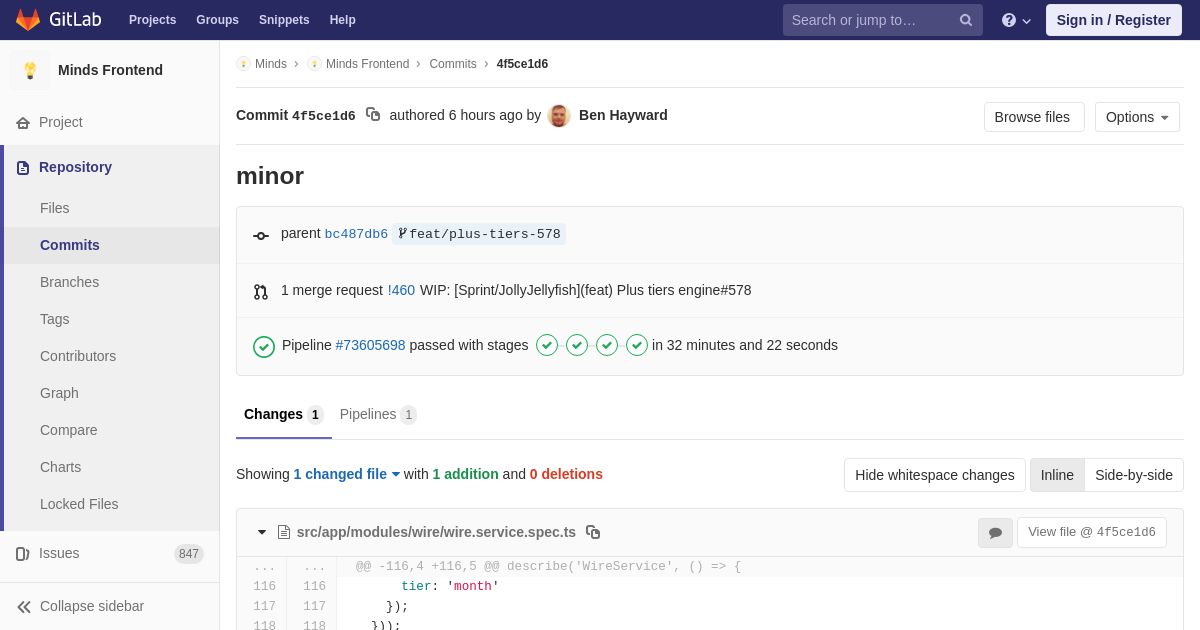Click Browse files button
The width and height of the screenshot is (1200, 630).
point(1034,117)
